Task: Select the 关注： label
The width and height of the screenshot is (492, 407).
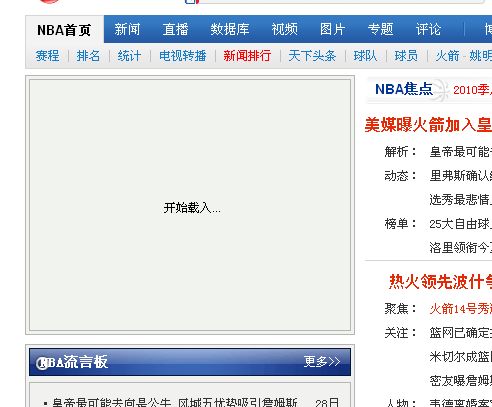Action: (401, 333)
